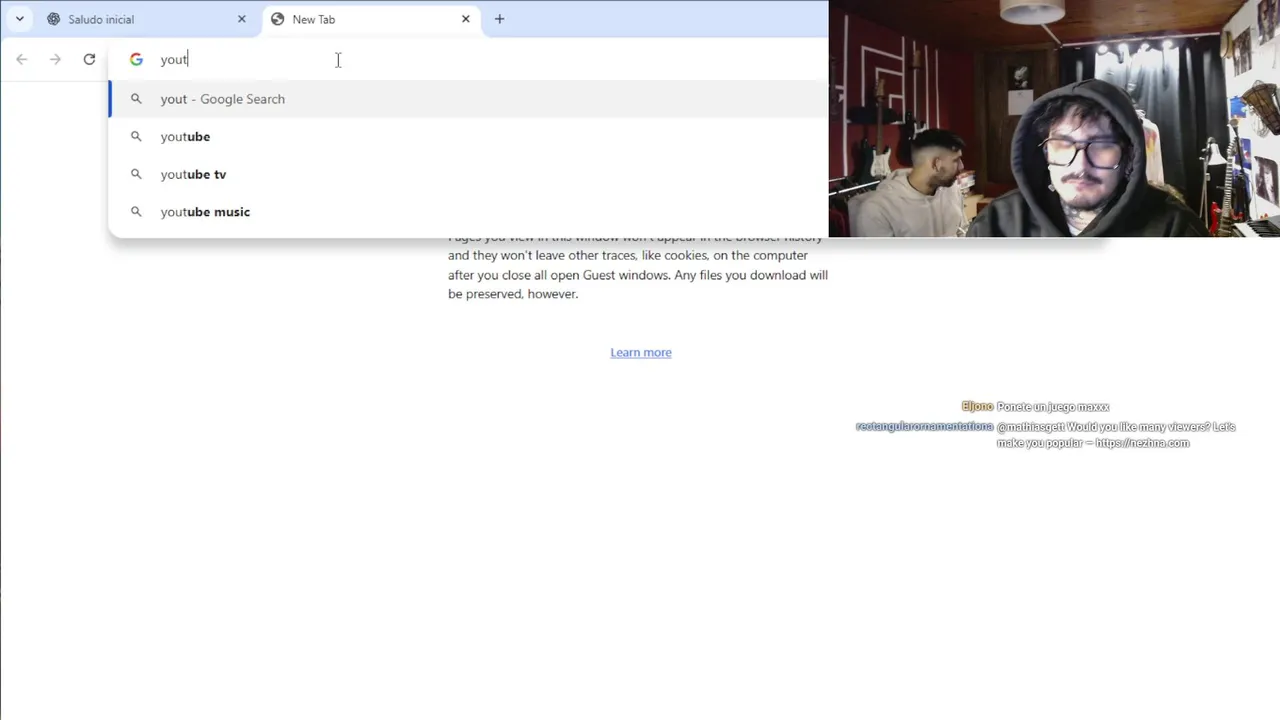Click chat username rectangularornamentationa
This screenshot has width=1280, height=720.
point(924,427)
